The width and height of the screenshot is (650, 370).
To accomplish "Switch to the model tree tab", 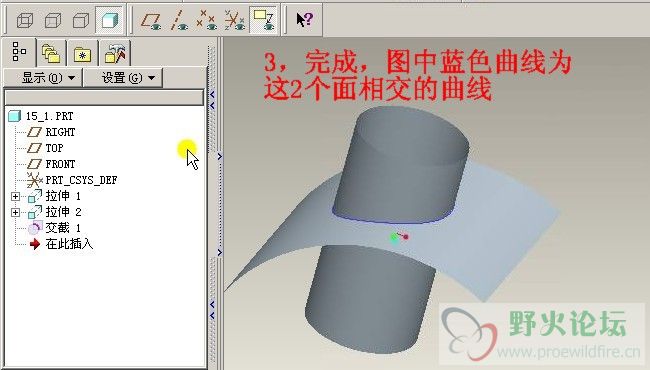I will (19, 52).
